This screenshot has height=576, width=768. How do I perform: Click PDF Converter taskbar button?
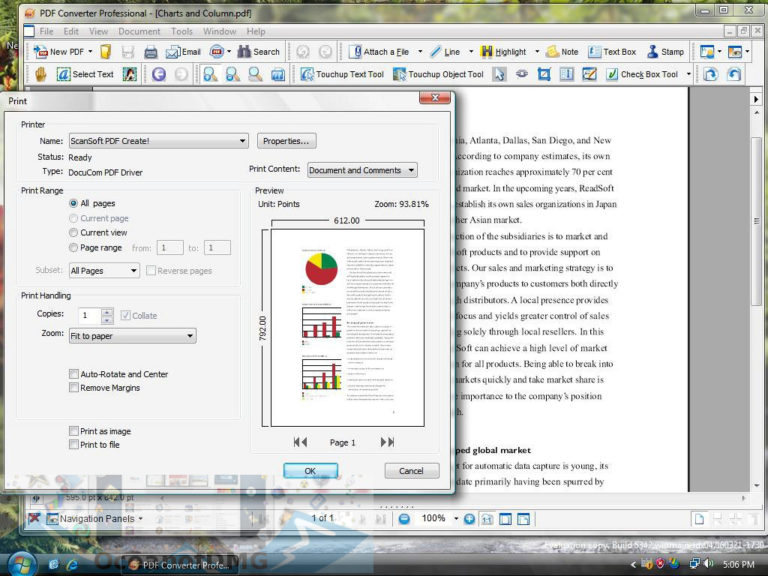pos(179,565)
